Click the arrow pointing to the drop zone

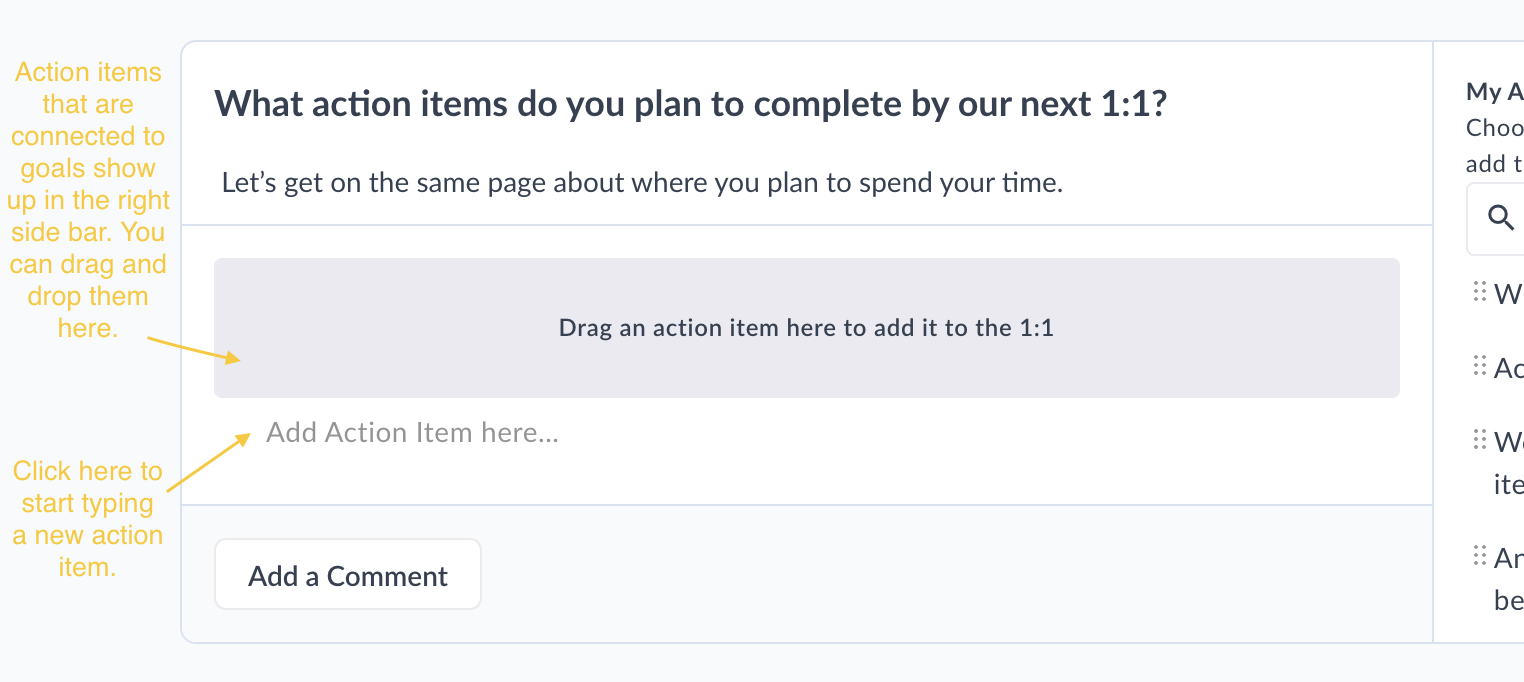194,348
